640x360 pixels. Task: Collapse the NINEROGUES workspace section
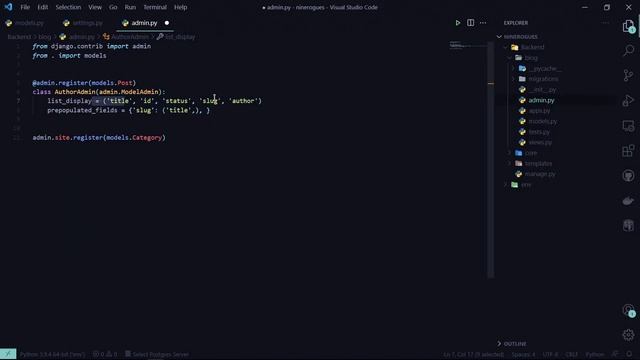click(520, 37)
